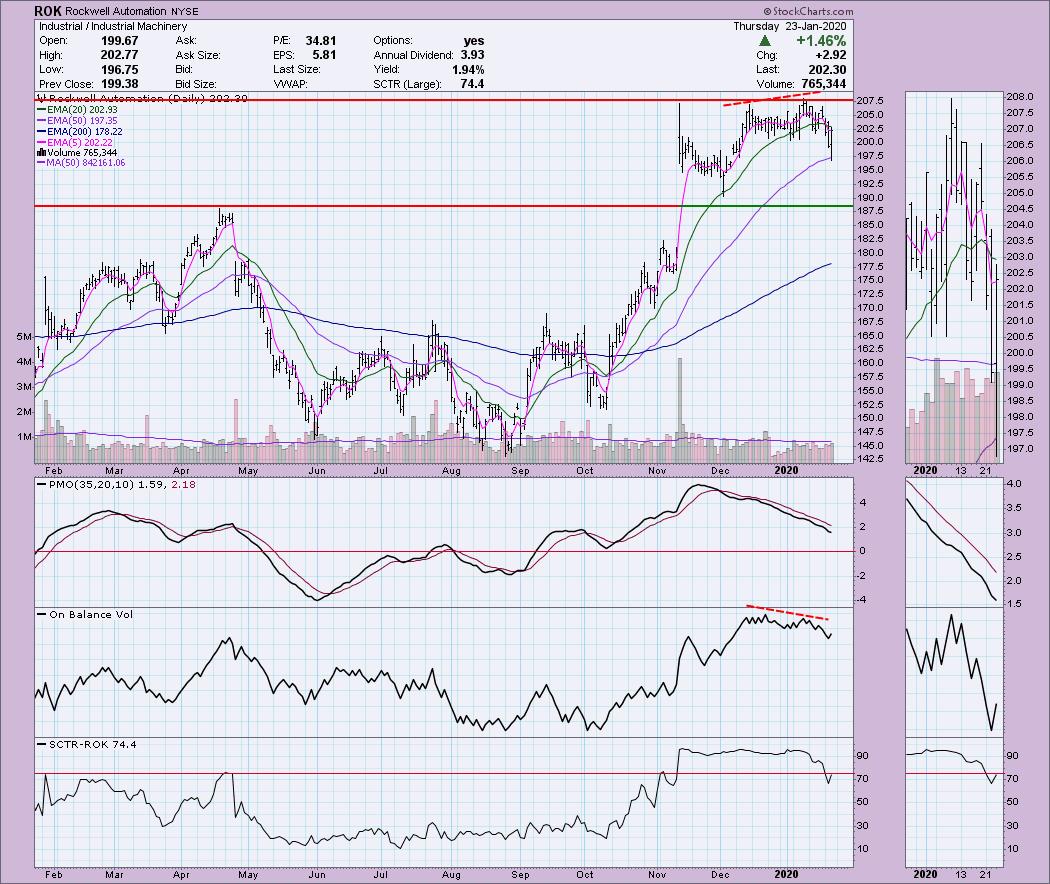This screenshot has height=884, width=1050.
Task: Click the red dashed divergence line on On Balance Vol
Action: coord(788,612)
